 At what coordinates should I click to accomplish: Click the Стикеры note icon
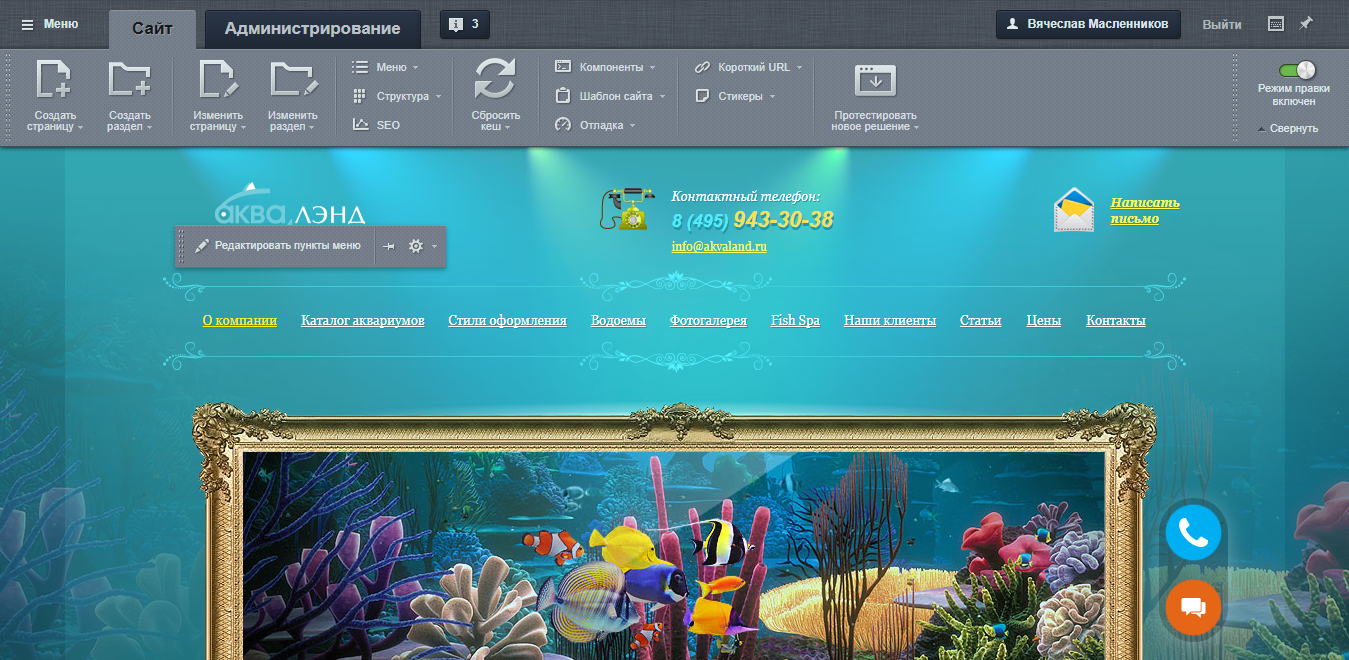pyautogui.click(x=702, y=96)
